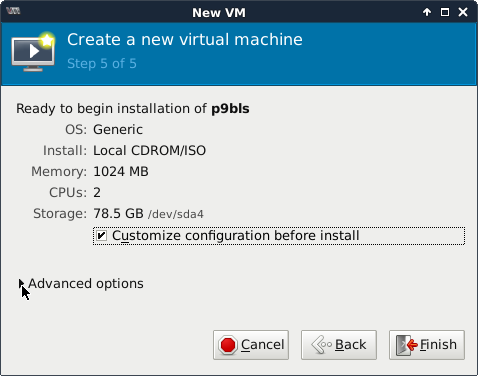
Task: Click the new virtual machine monitor icon
Action: click(33, 52)
